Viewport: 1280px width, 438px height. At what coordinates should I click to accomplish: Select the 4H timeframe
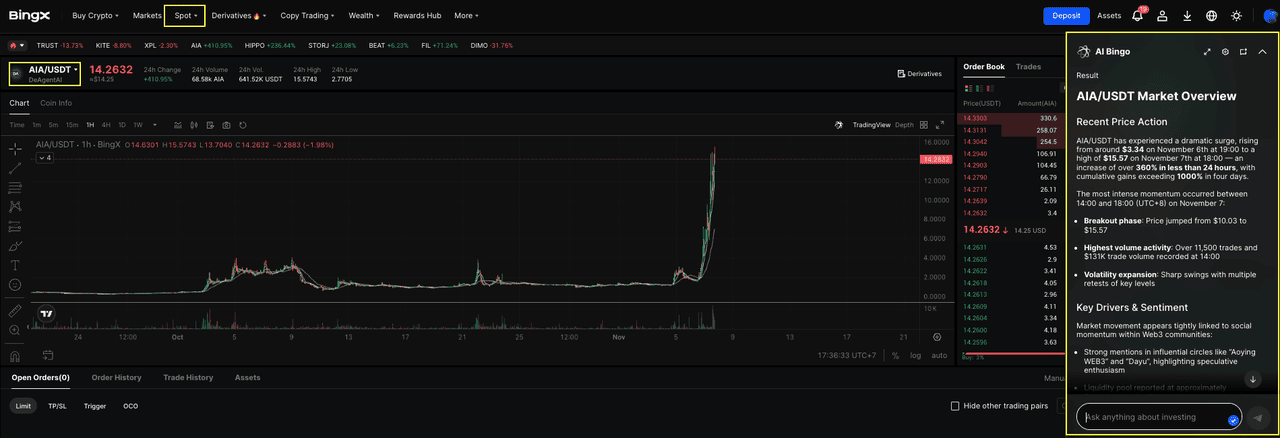(x=106, y=125)
